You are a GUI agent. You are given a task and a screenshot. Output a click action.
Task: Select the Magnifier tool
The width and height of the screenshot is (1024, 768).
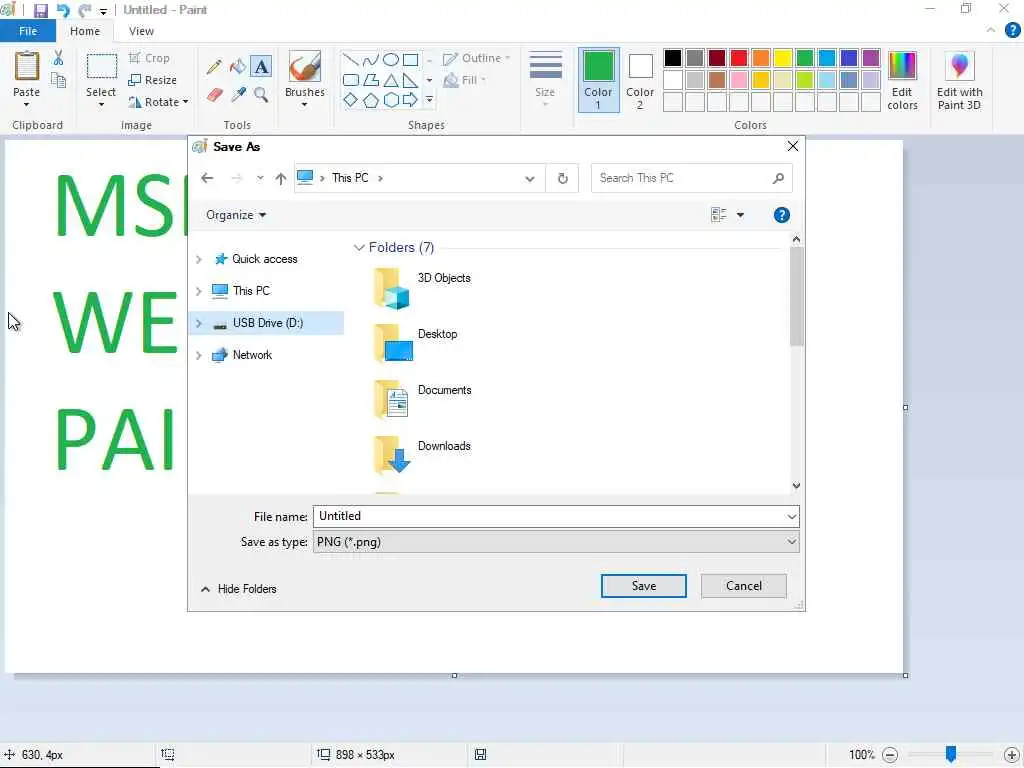point(261,95)
